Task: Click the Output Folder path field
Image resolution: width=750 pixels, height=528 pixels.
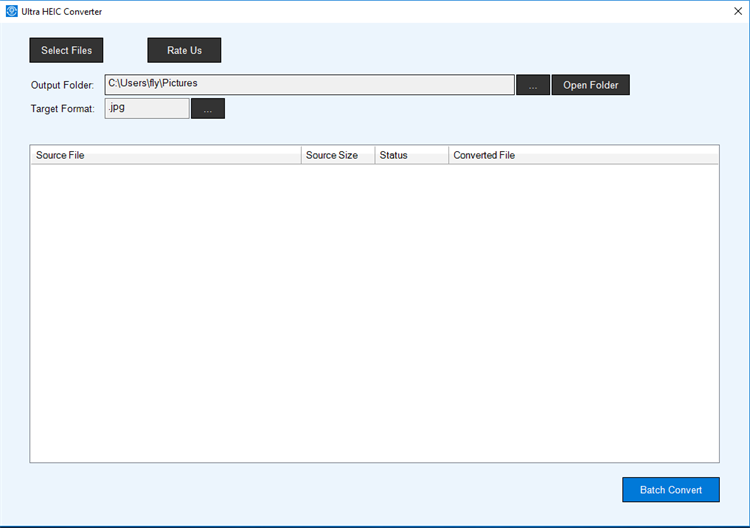Action: 309,85
